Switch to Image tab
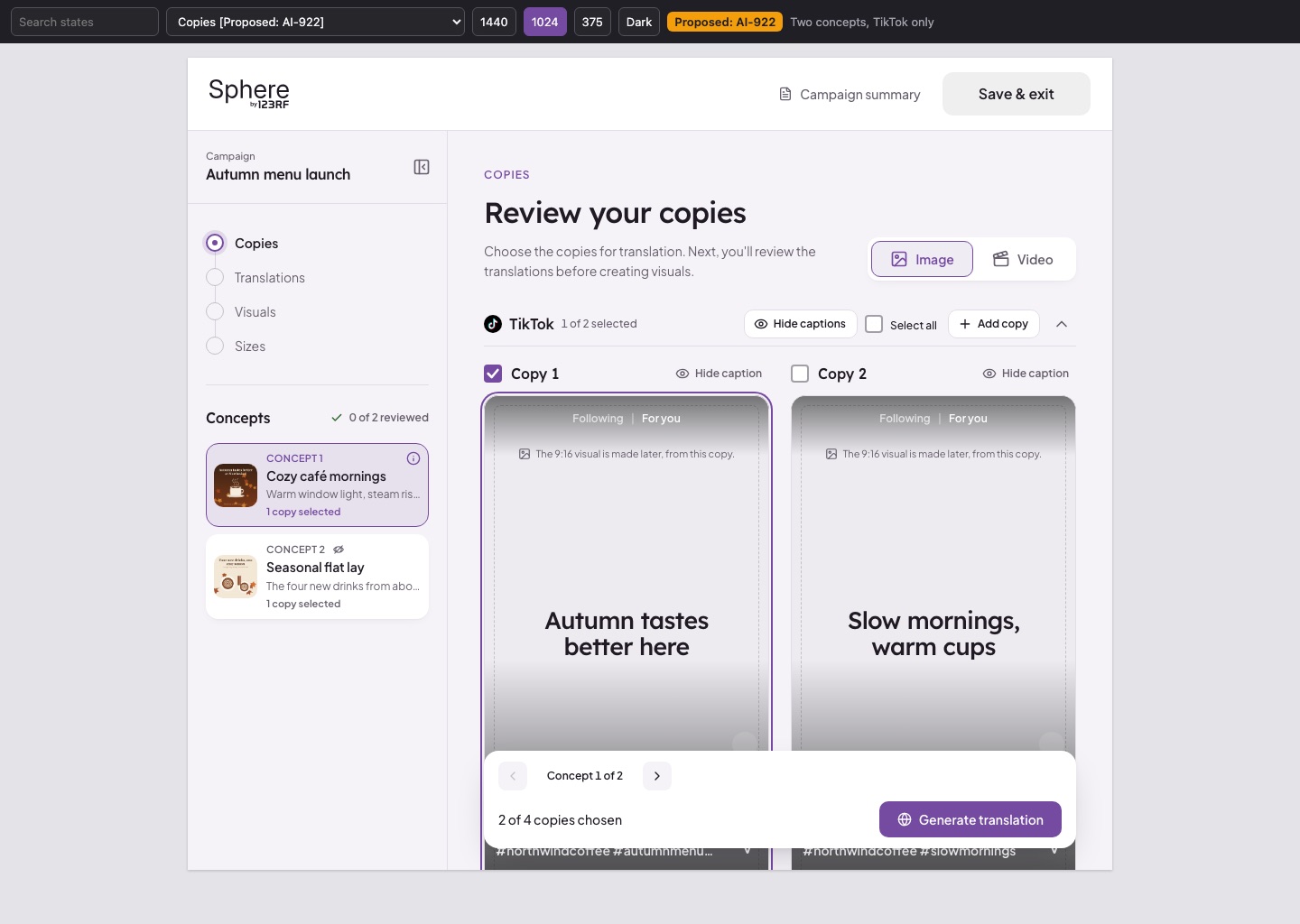 click(922, 259)
